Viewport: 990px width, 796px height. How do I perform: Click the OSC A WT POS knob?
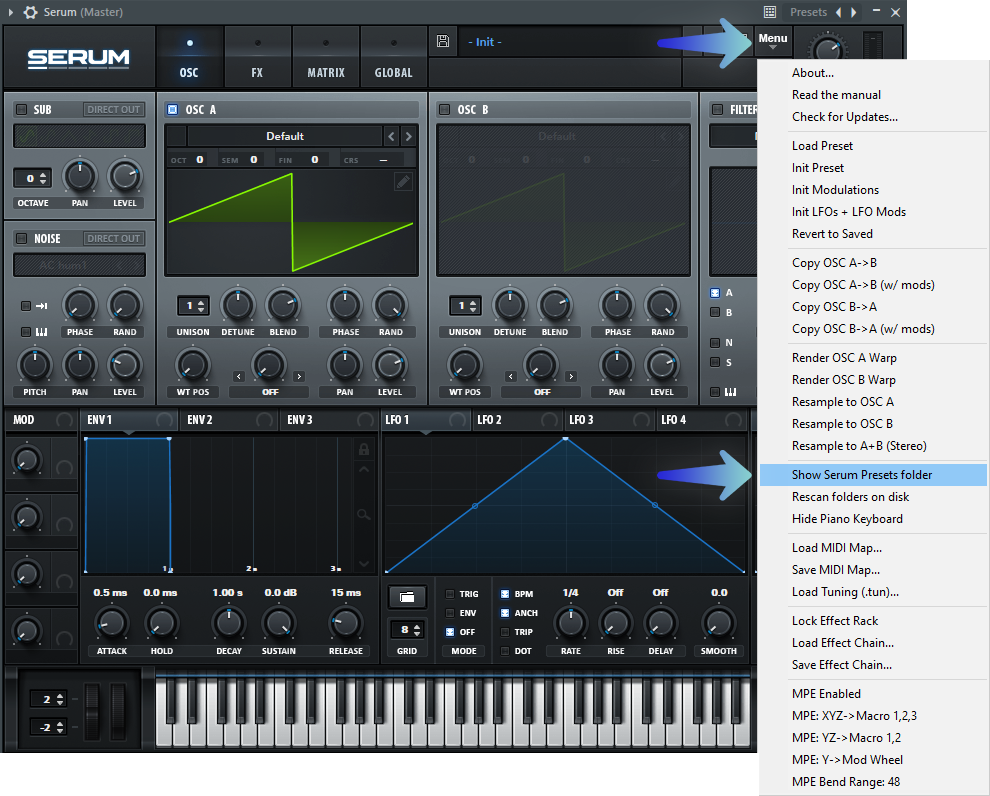(193, 365)
